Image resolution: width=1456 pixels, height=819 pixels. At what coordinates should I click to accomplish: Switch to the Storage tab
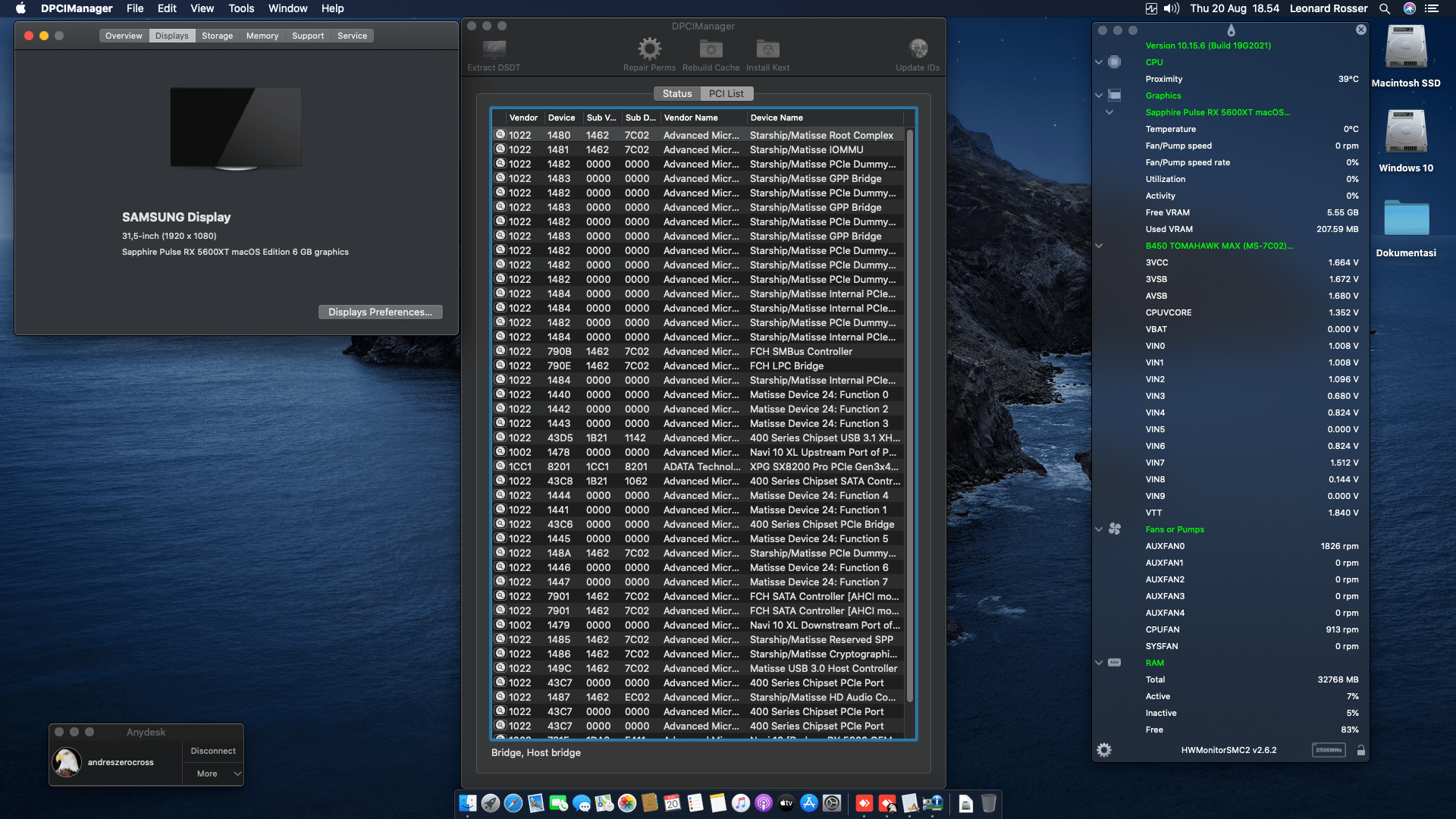(217, 36)
